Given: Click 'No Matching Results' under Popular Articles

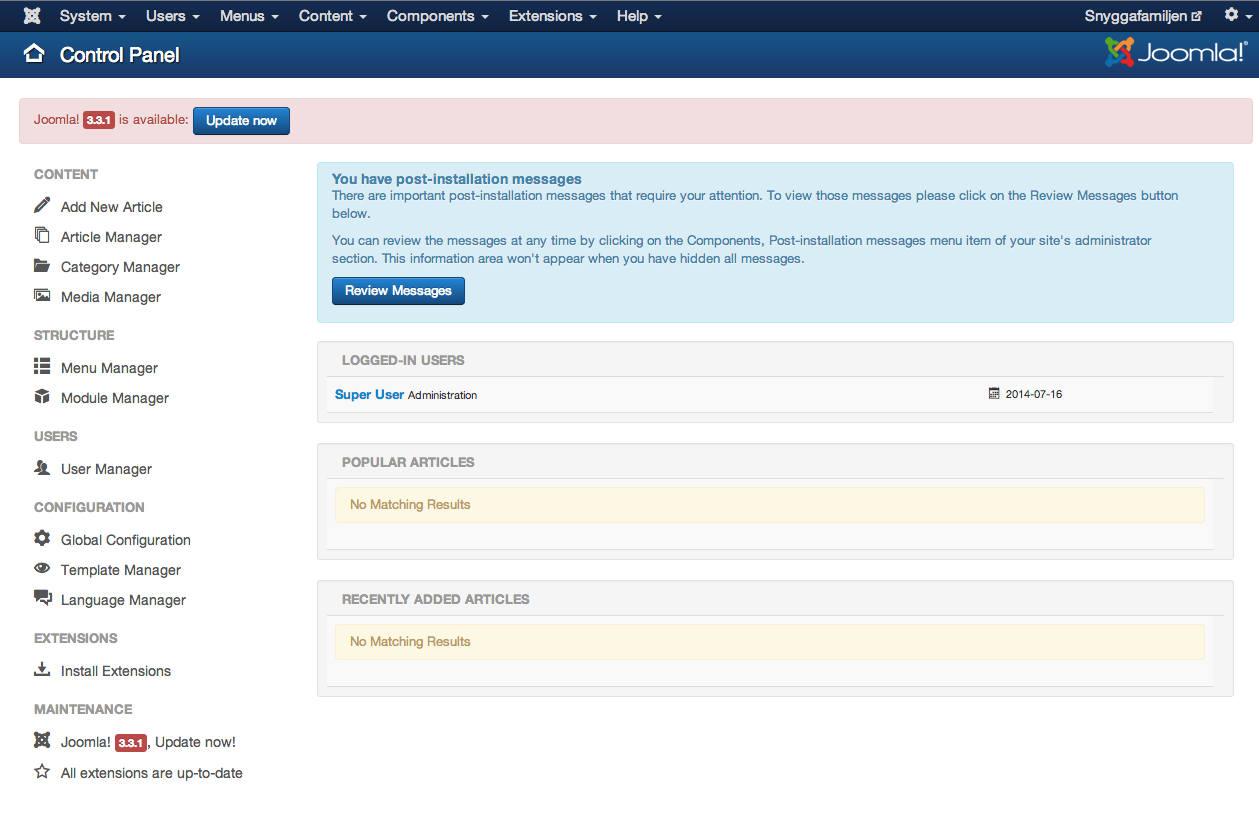Looking at the screenshot, I should click(x=410, y=505).
